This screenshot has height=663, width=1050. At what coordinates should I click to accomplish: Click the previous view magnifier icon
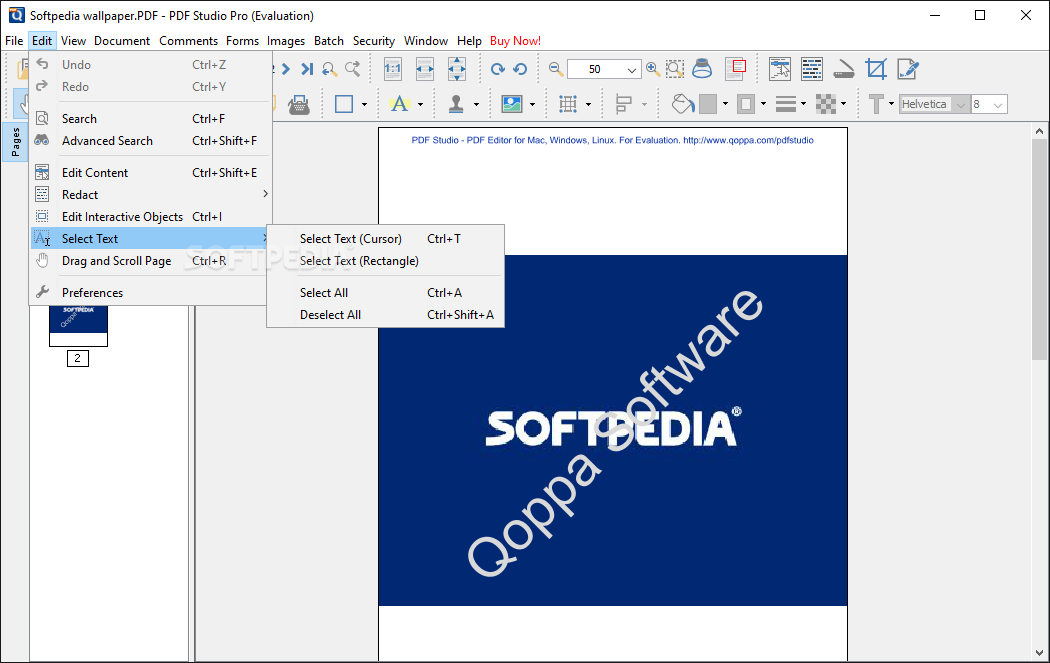[x=329, y=69]
